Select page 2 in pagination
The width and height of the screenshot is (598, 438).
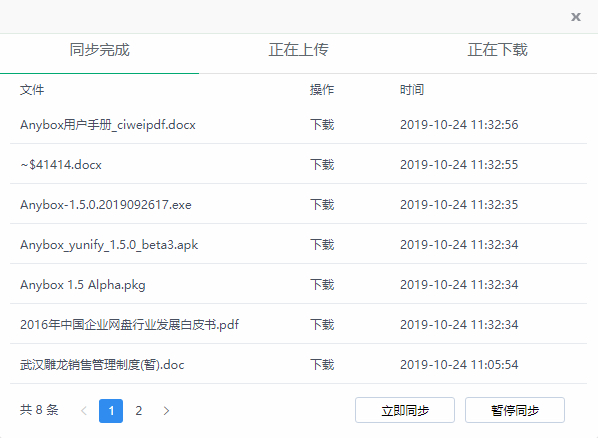(x=139, y=411)
